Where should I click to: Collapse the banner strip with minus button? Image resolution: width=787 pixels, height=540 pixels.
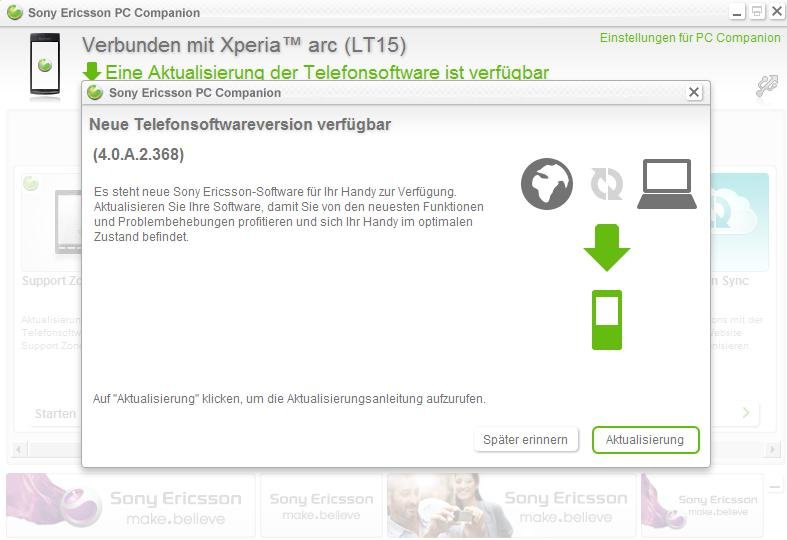coord(774,486)
